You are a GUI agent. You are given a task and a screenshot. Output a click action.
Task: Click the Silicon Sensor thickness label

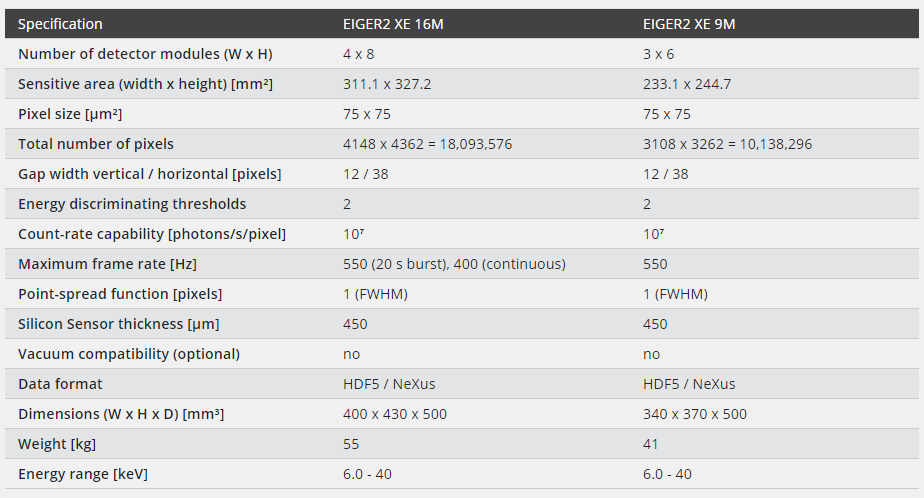[x=118, y=324]
